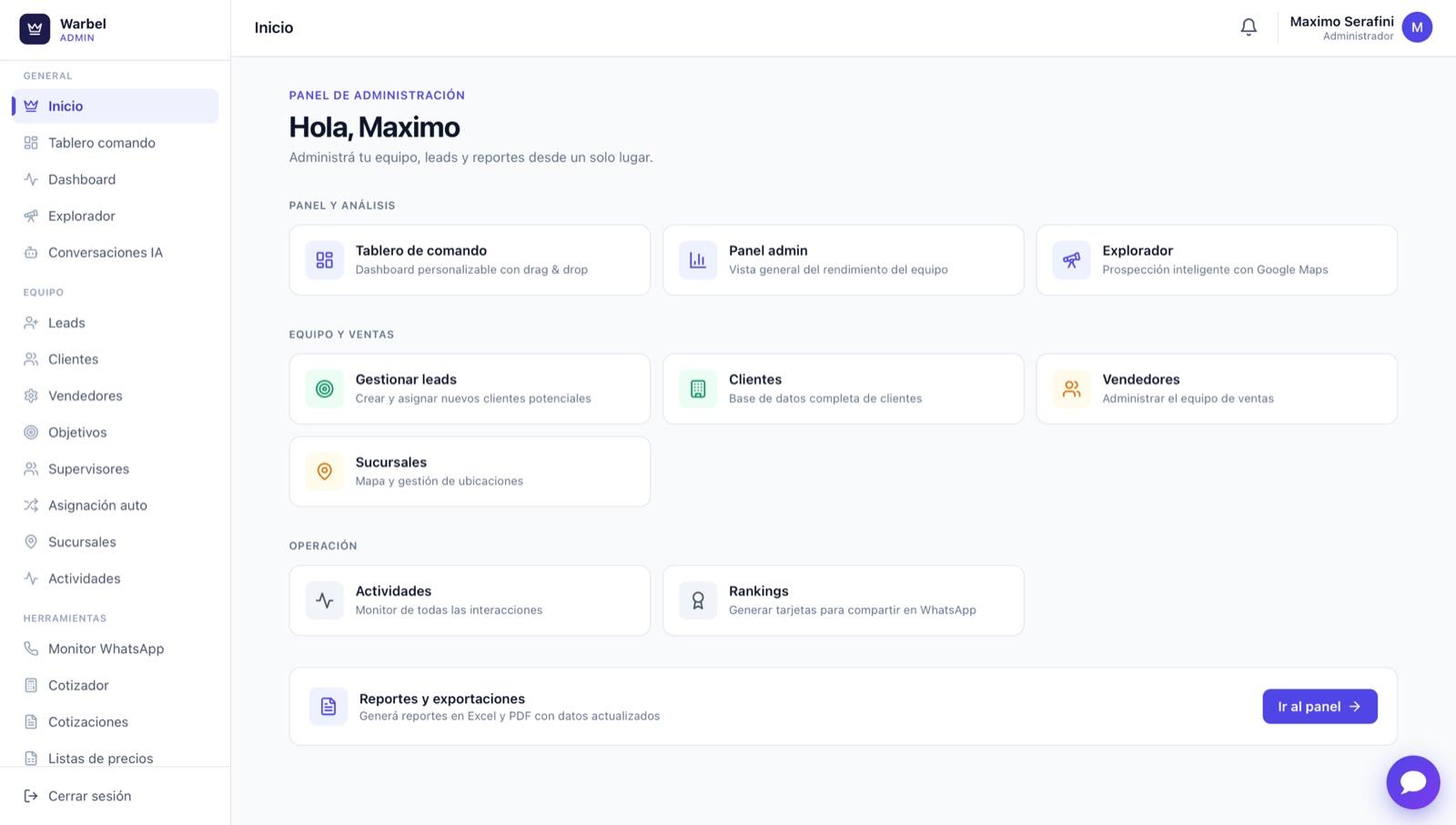The height and width of the screenshot is (825, 1456).
Task: Open the Rankings card title
Action: coord(759,591)
